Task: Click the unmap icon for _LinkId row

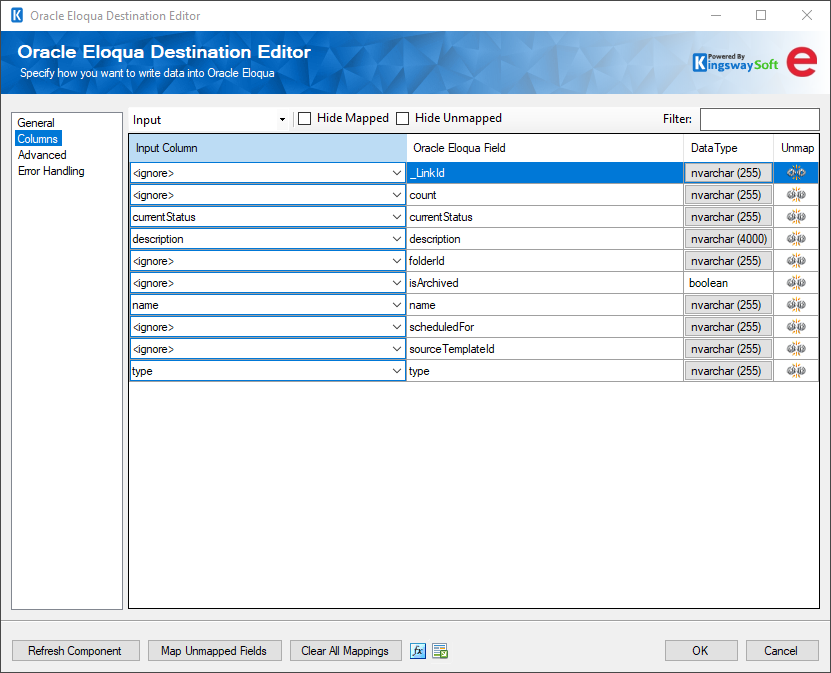Action: pos(796,173)
